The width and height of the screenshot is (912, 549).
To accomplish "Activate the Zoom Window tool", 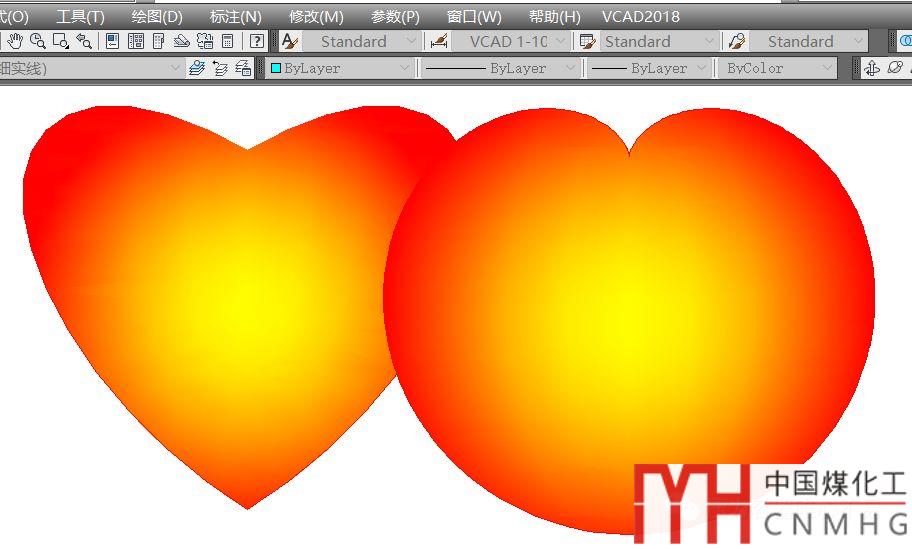I will [60, 41].
